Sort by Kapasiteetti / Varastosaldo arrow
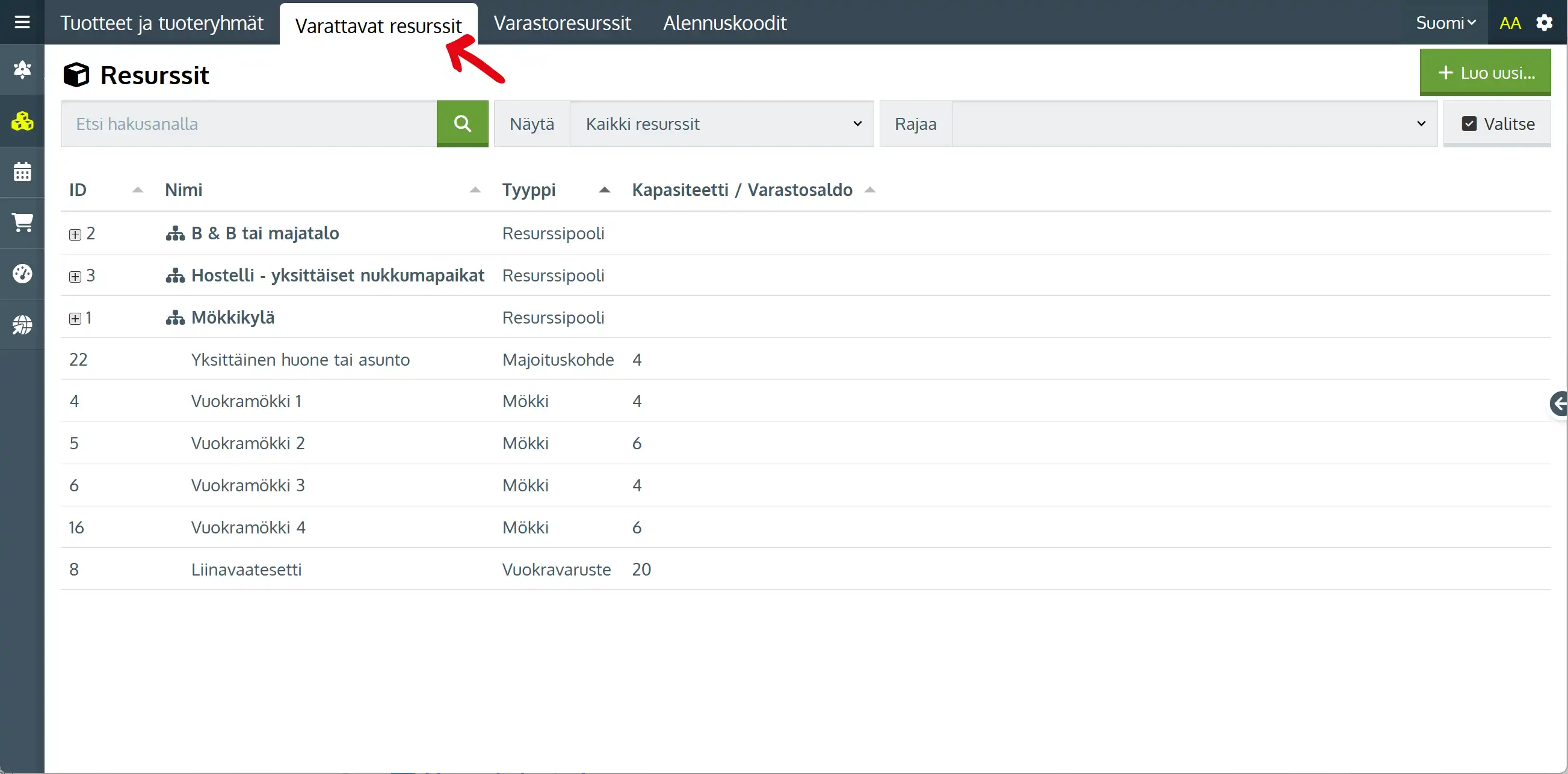The height and width of the screenshot is (774, 1568). click(870, 190)
